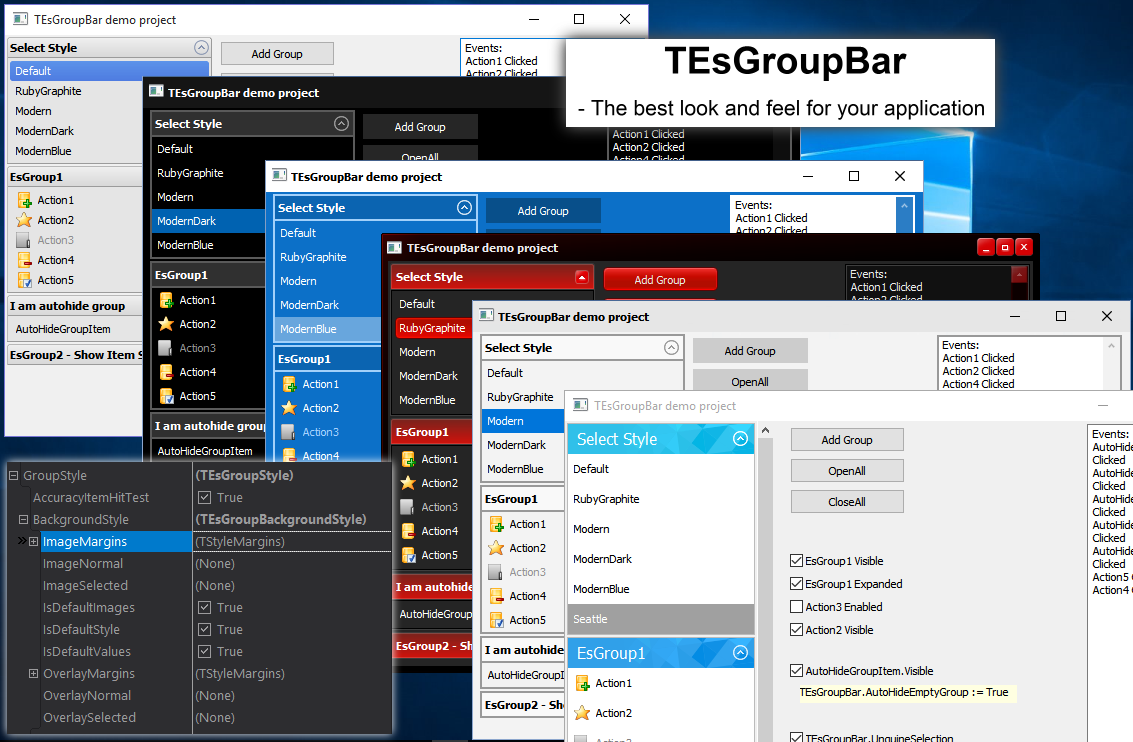
Task: Choose RubyGraphite in the red window's style list
Action: tap(432, 328)
